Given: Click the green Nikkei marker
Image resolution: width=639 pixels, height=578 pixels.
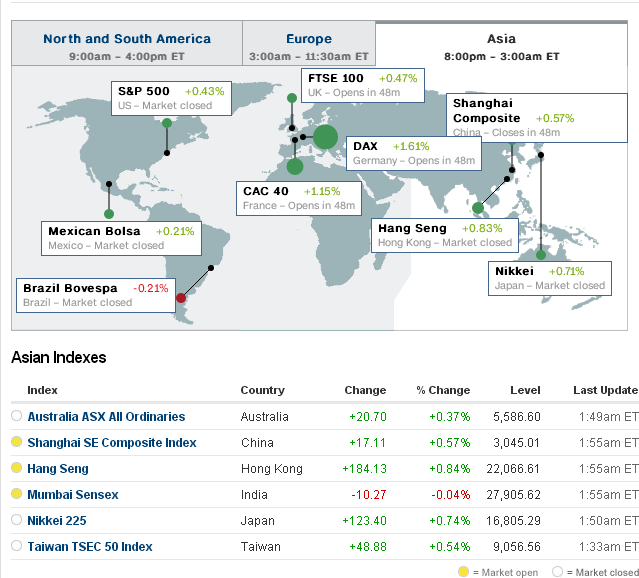Looking at the screenshot, I should 541,255.
